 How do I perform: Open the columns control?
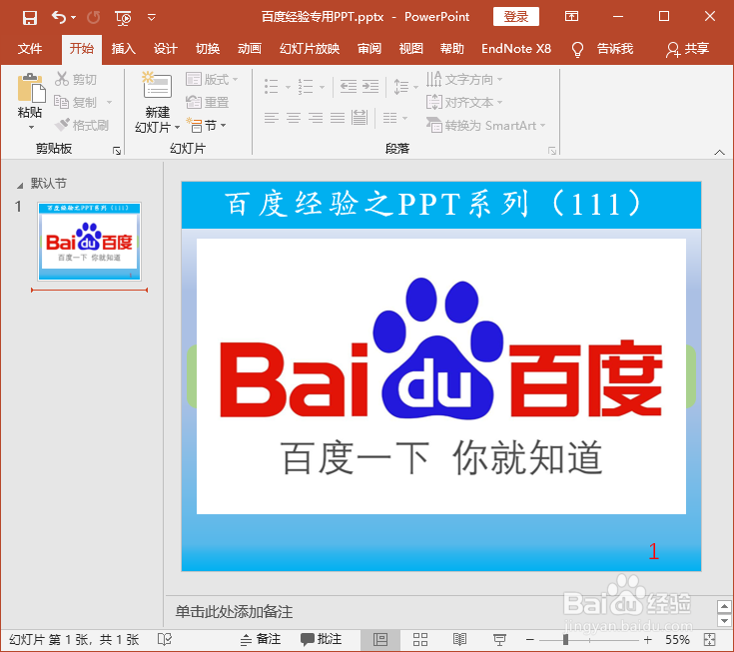395,117
